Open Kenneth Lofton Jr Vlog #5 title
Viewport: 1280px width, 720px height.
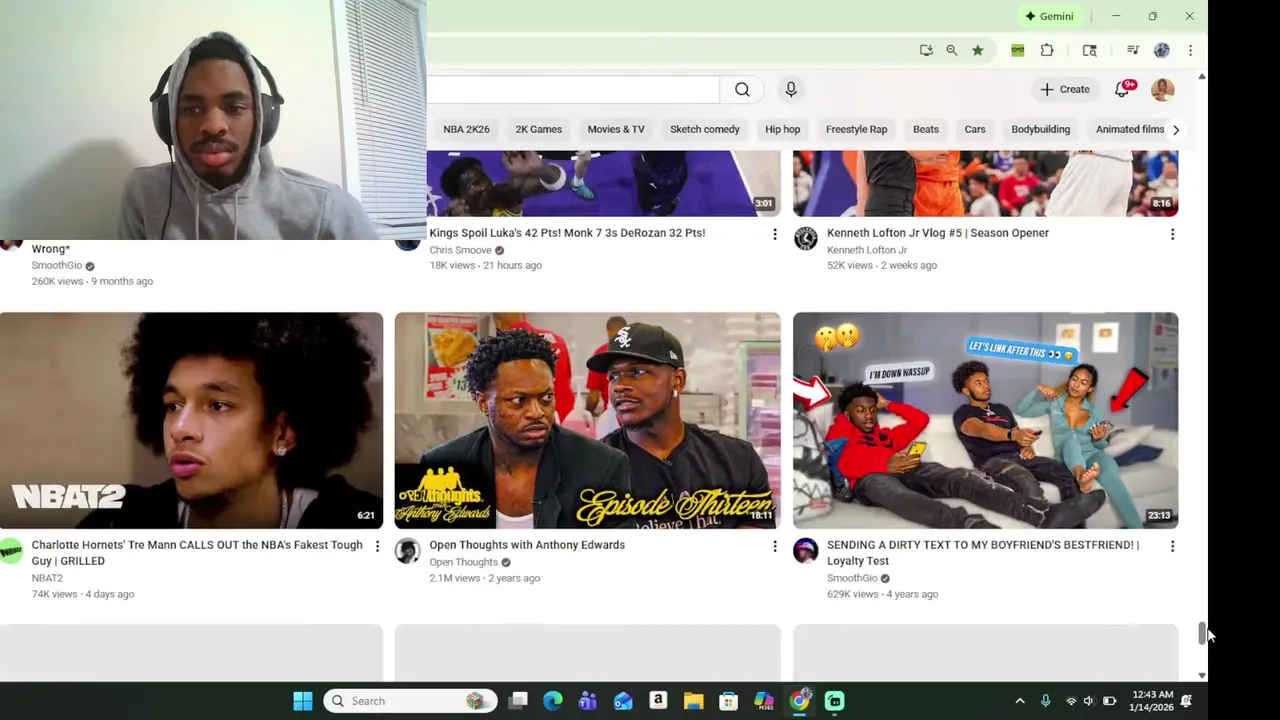click(x=938, y=233)
